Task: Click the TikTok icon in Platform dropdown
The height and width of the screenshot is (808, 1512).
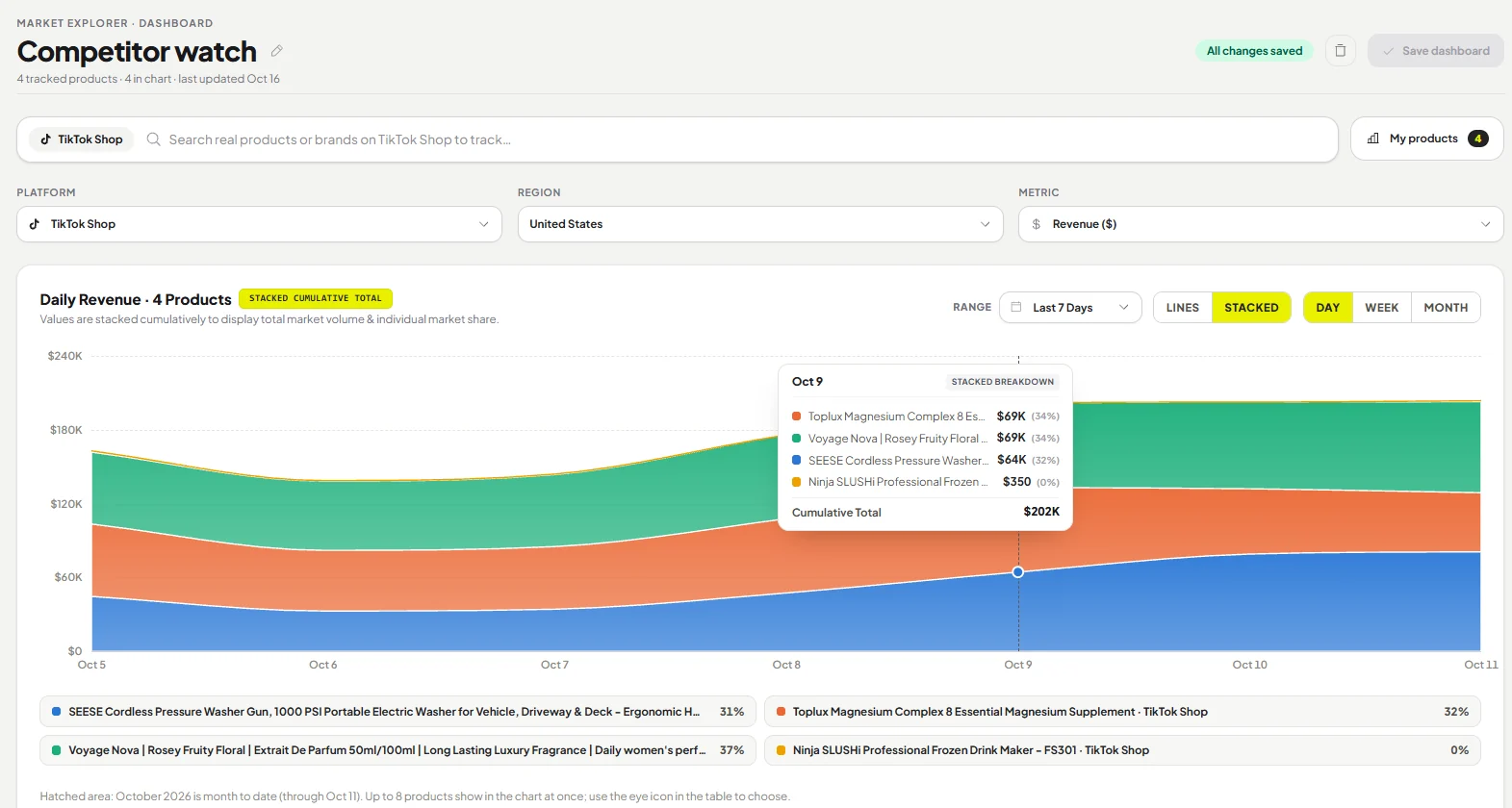Action: click(x=35, y=224)
